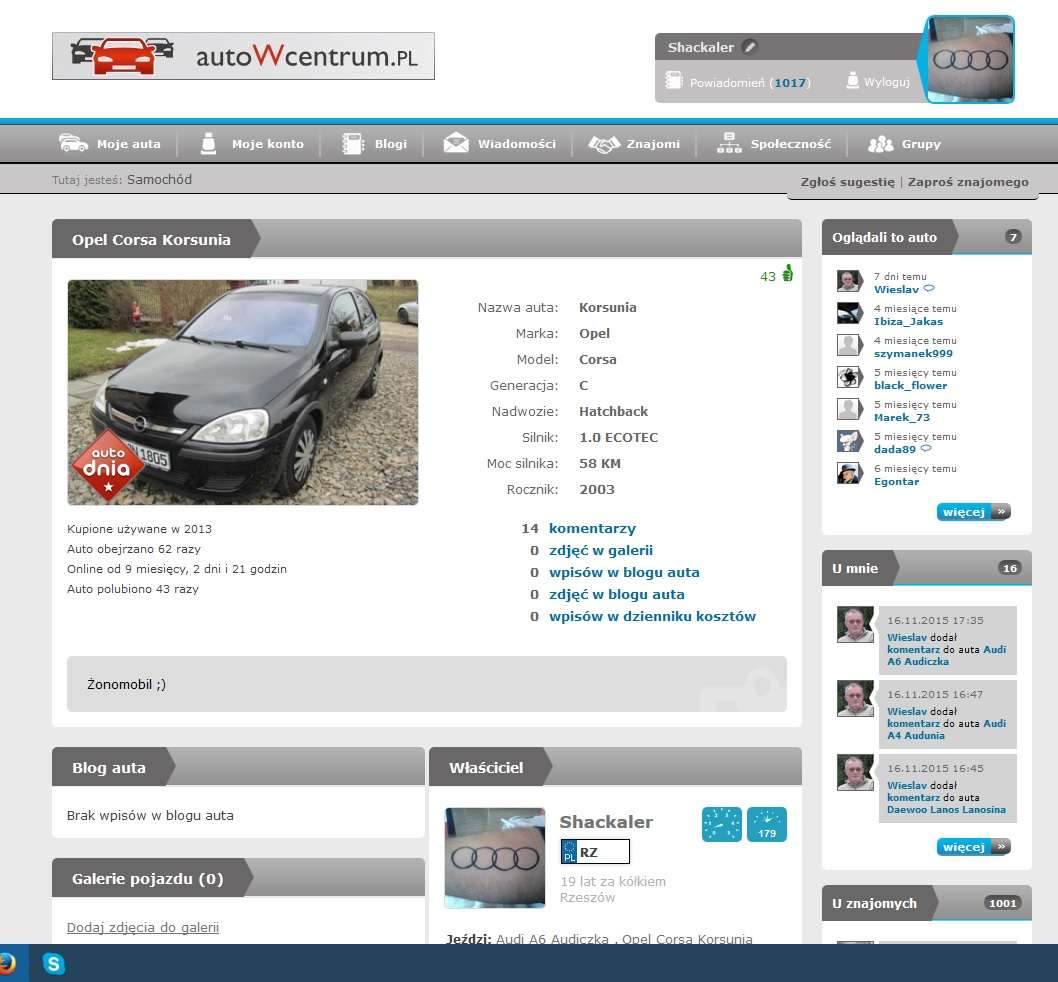Click the Oglądali to auto counter badge 7
Viewport: 1058px width, 982px height.
click(1013, 237)
